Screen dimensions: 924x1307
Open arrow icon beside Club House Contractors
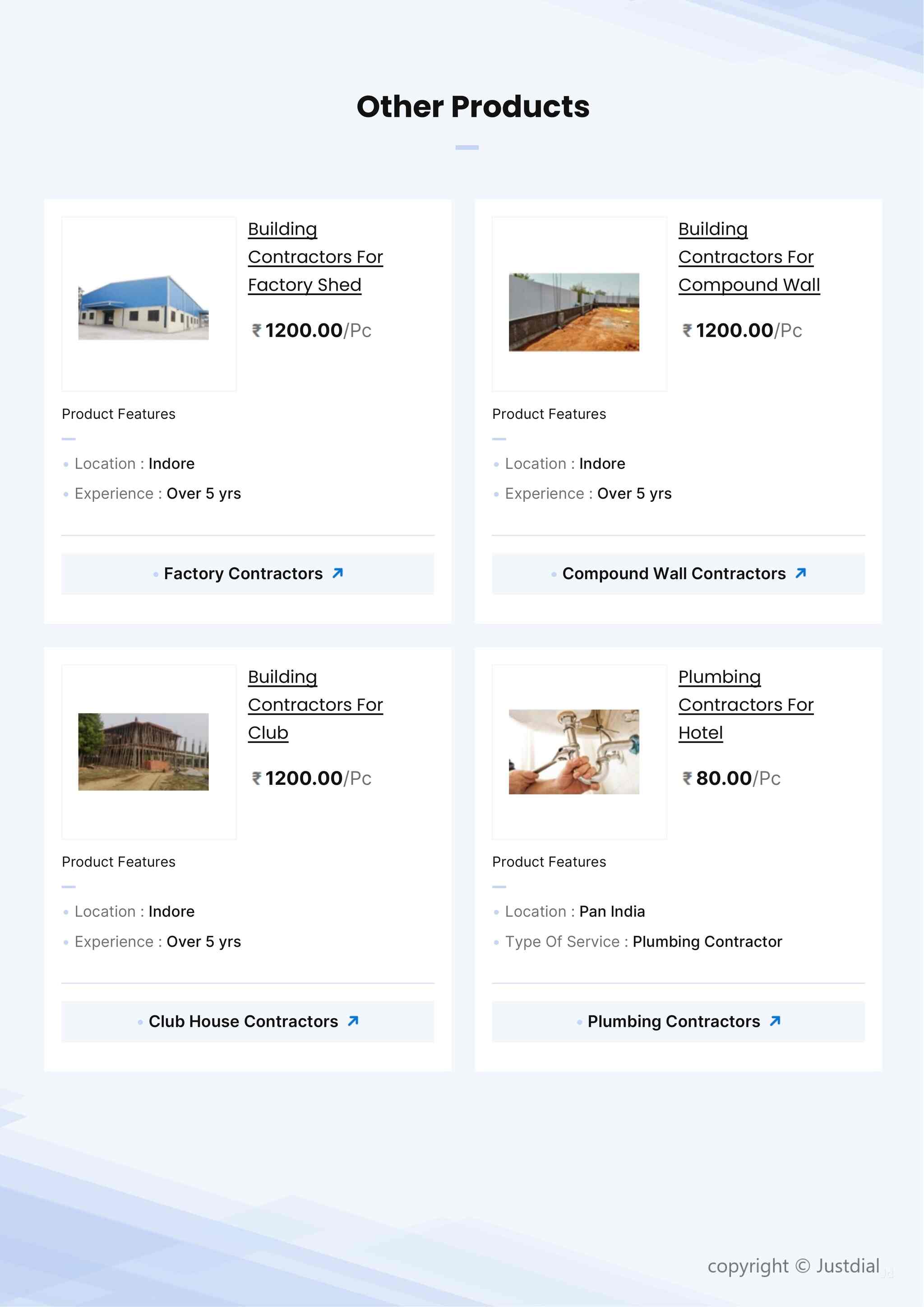tap(353, 1021)
